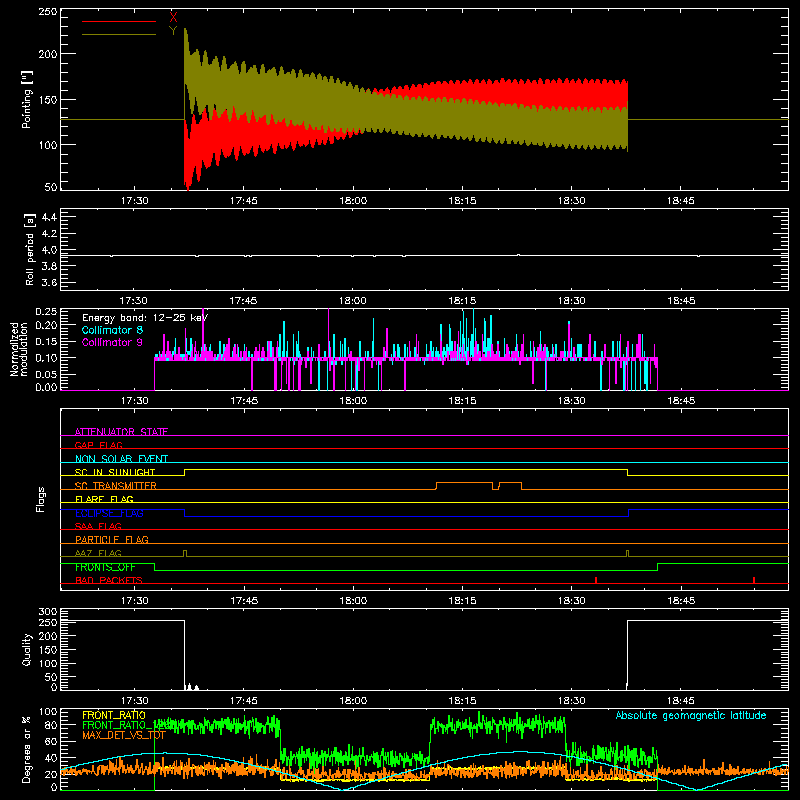Click the 3.6 tick on Roll period axis
The height and width of the screenshot is (800, 800).
click(49, 283)
